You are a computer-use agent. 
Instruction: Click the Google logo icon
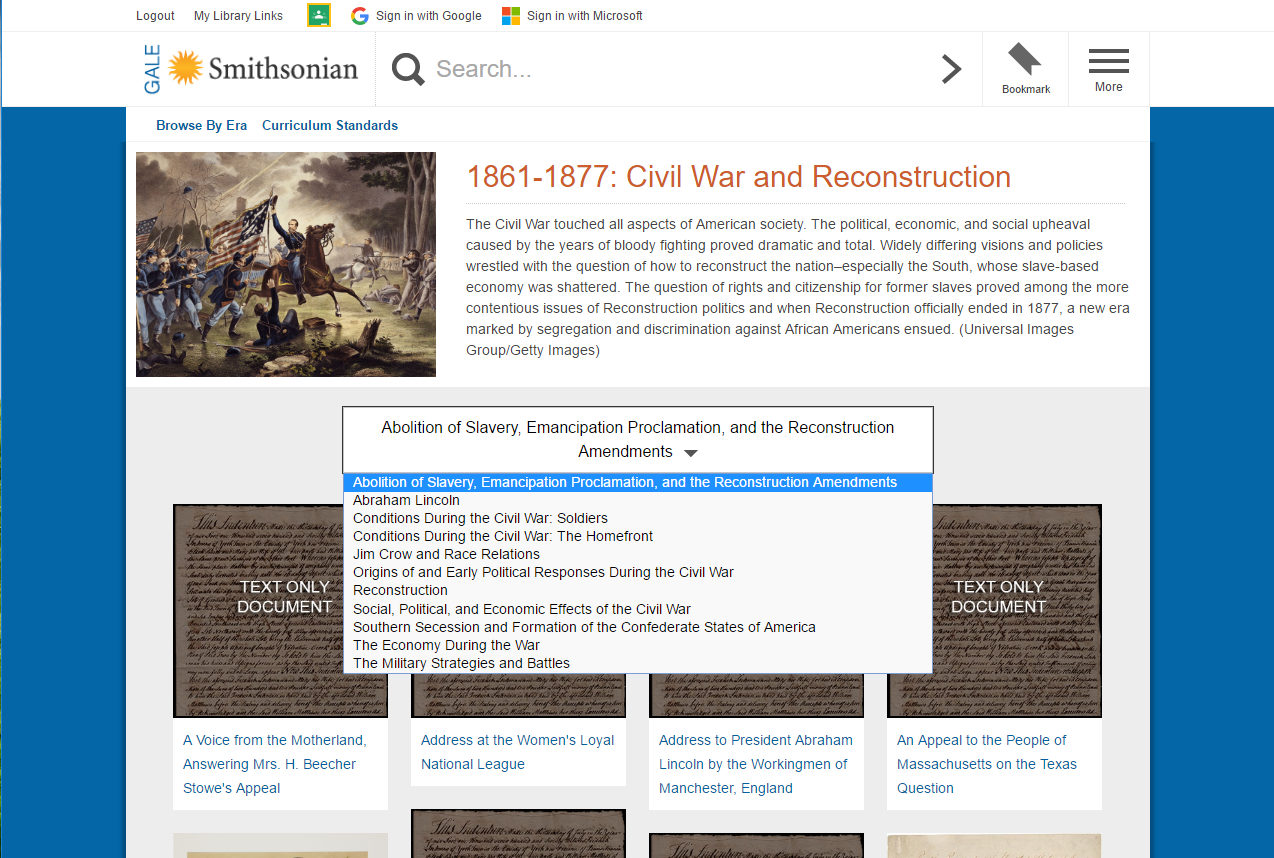[x=360, y=16]
